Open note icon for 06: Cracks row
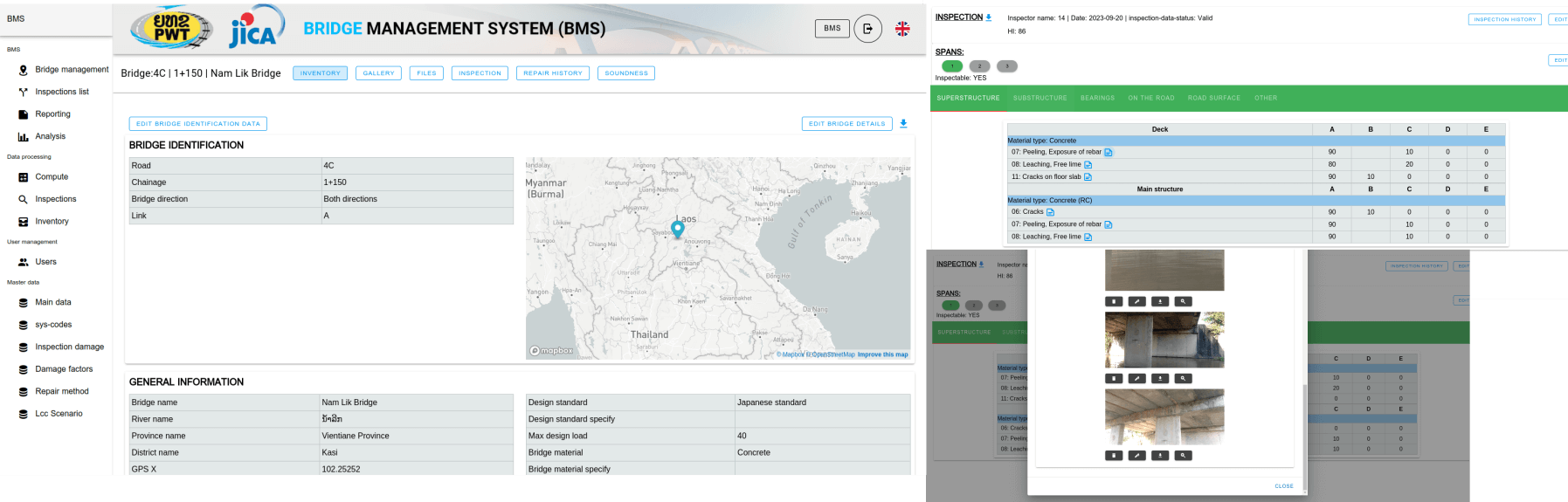This screenshot has height=502, width=1568. [x=1050, y=212]
